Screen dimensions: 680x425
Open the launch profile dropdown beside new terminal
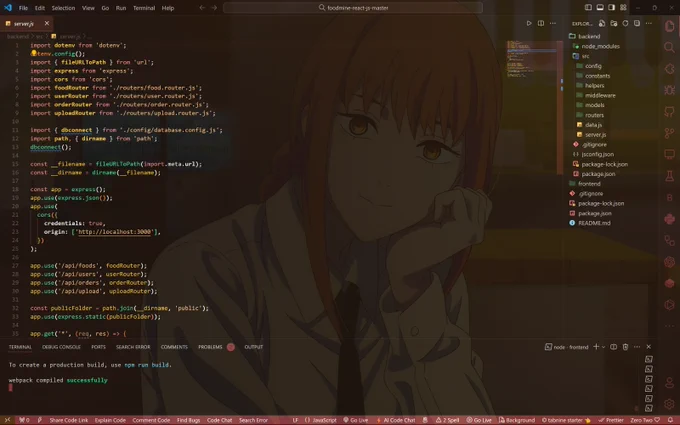click(603, 347)
